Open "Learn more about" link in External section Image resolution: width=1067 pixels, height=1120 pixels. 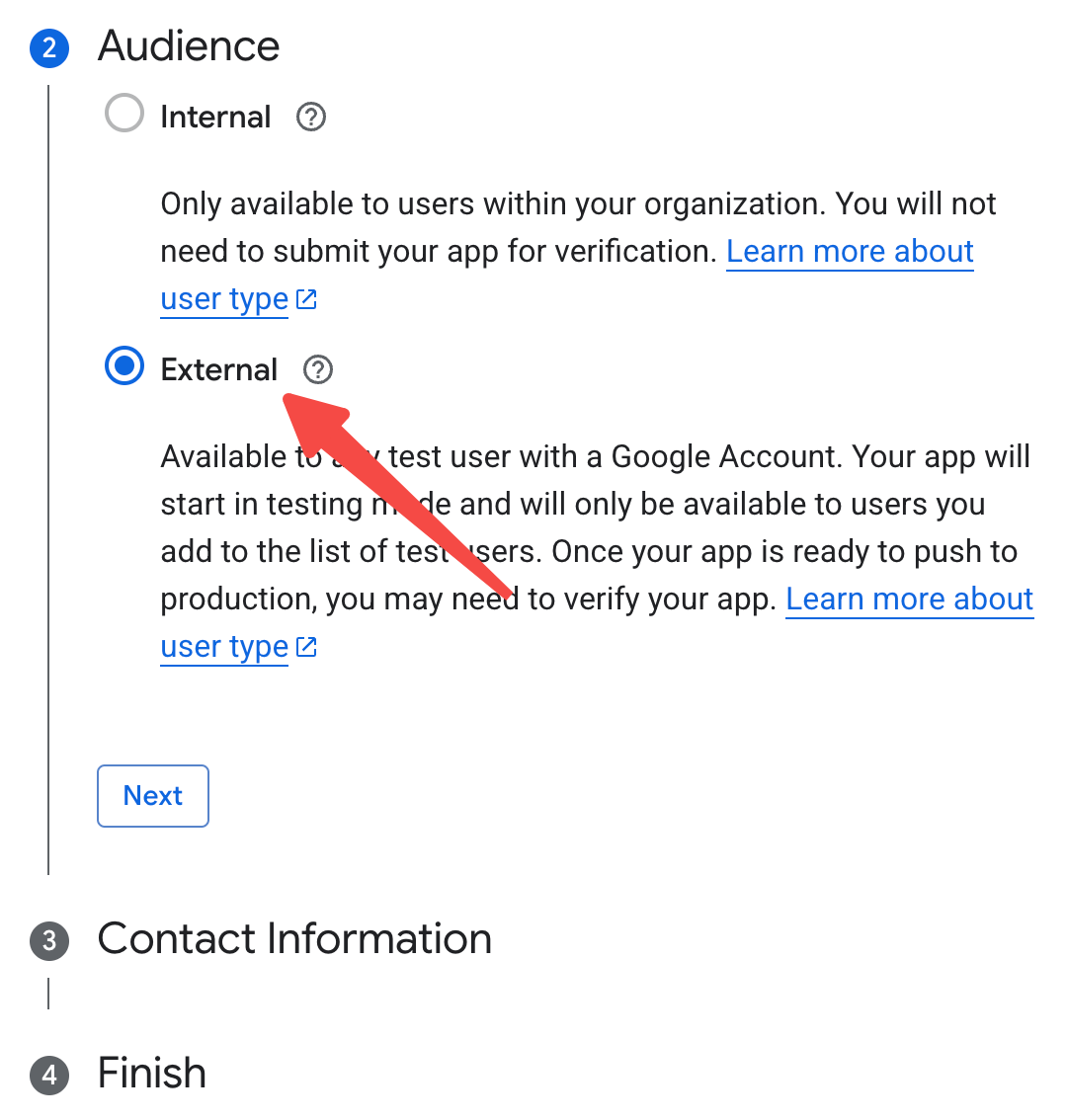click(x=909, y=600)
